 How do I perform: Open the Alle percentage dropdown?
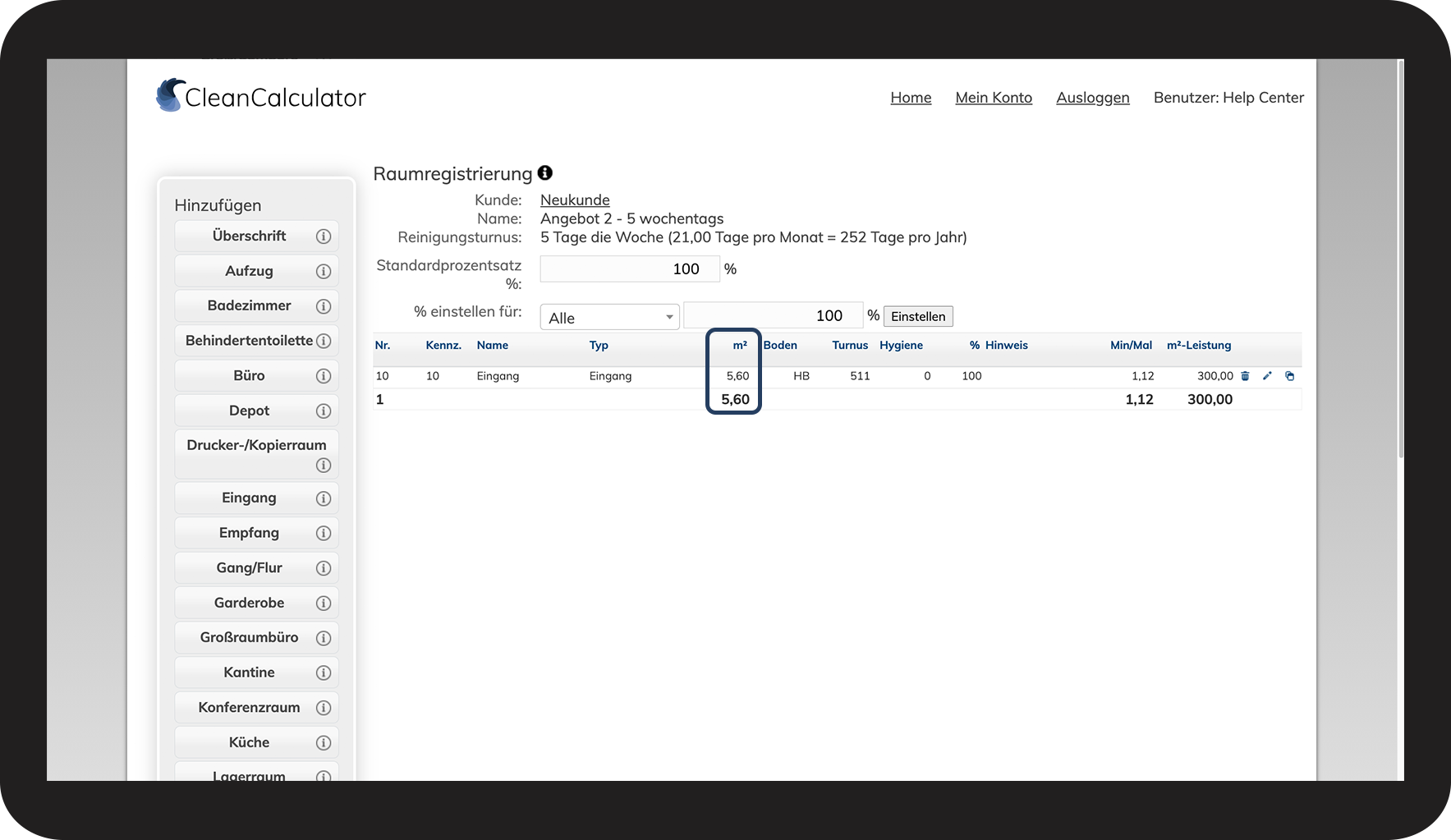(609, 317)
